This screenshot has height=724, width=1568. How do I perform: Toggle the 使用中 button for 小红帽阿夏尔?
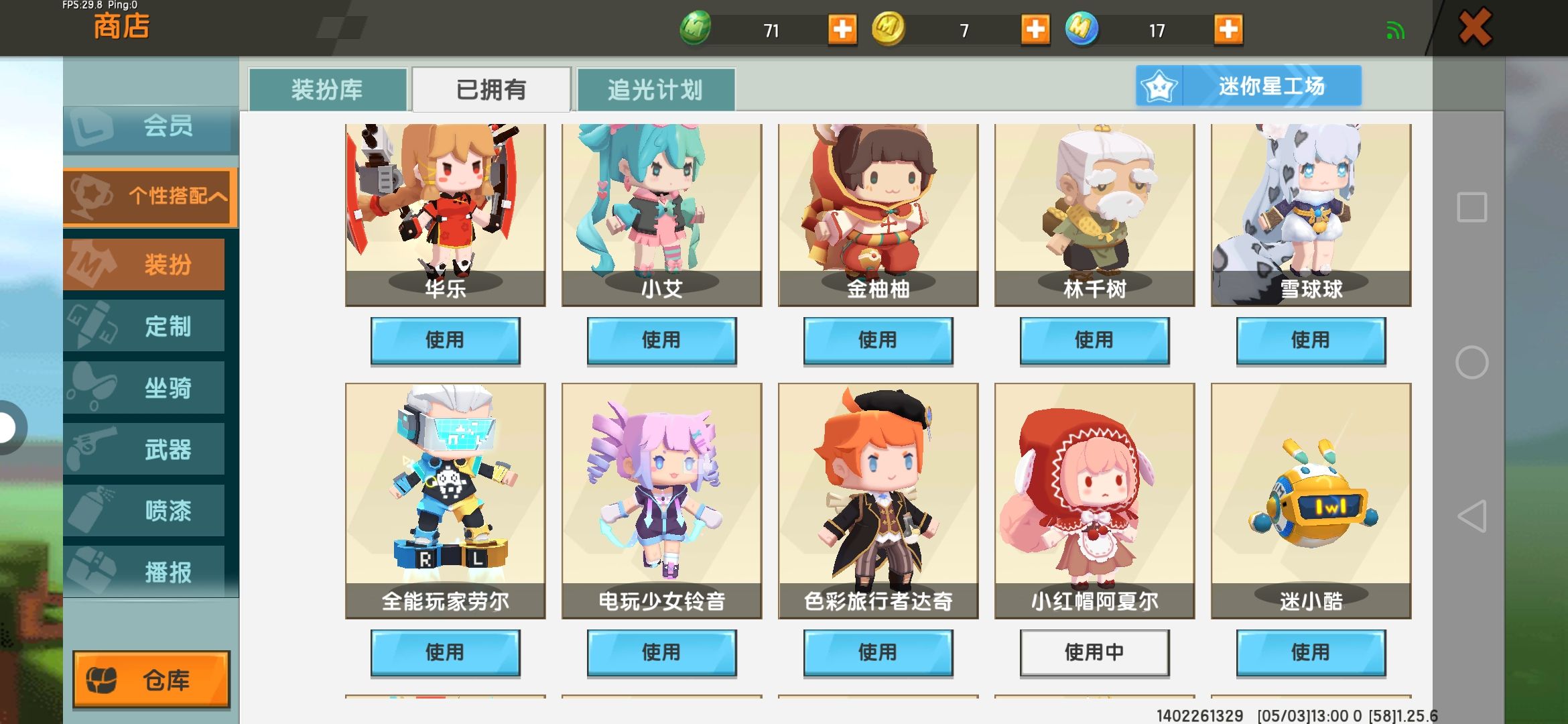click(1094, 652)
